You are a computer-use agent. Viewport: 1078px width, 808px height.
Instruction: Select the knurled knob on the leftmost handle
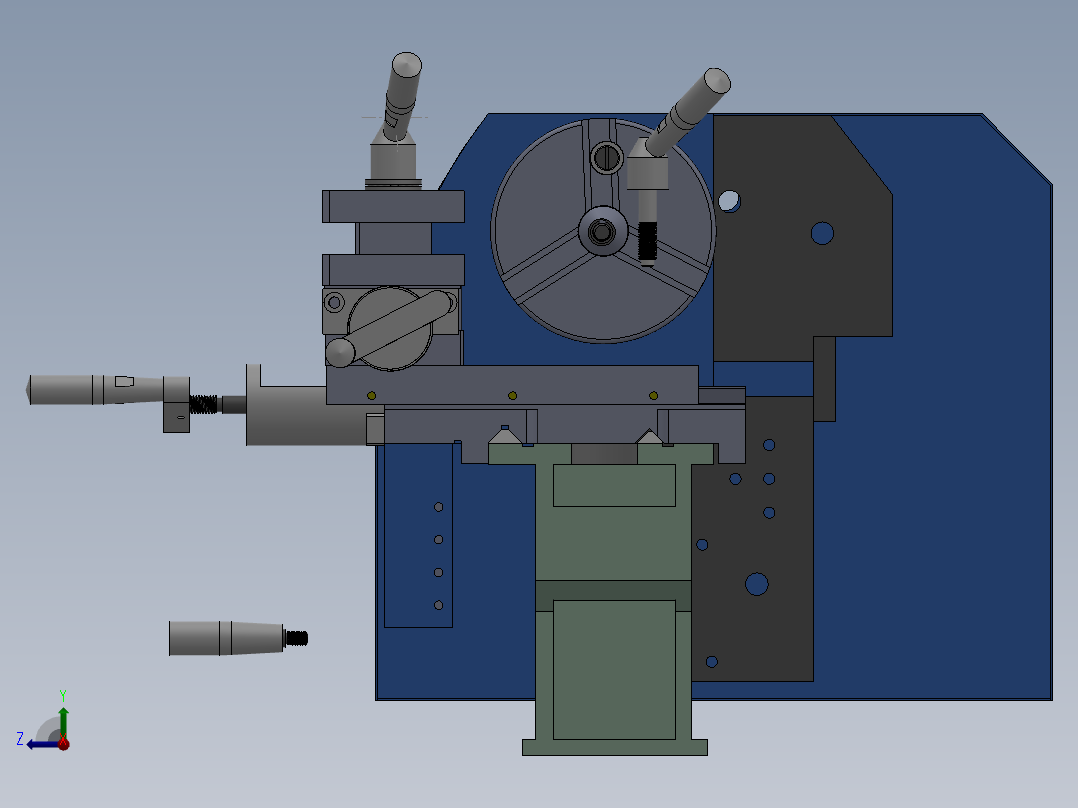tap(60, 390)
